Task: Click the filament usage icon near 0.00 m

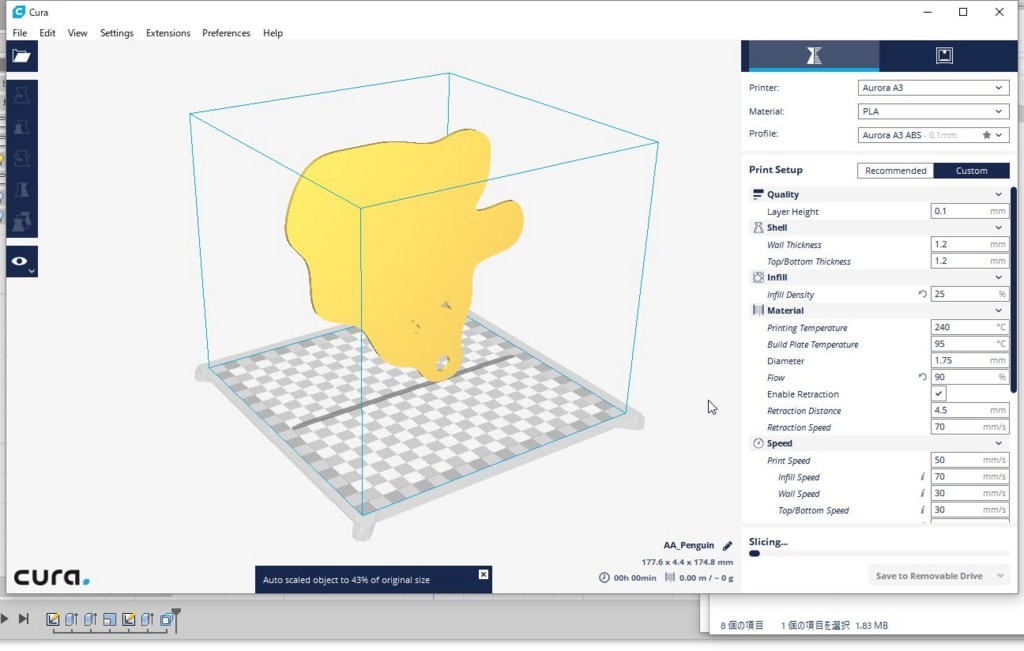Action: coord(669,578)
